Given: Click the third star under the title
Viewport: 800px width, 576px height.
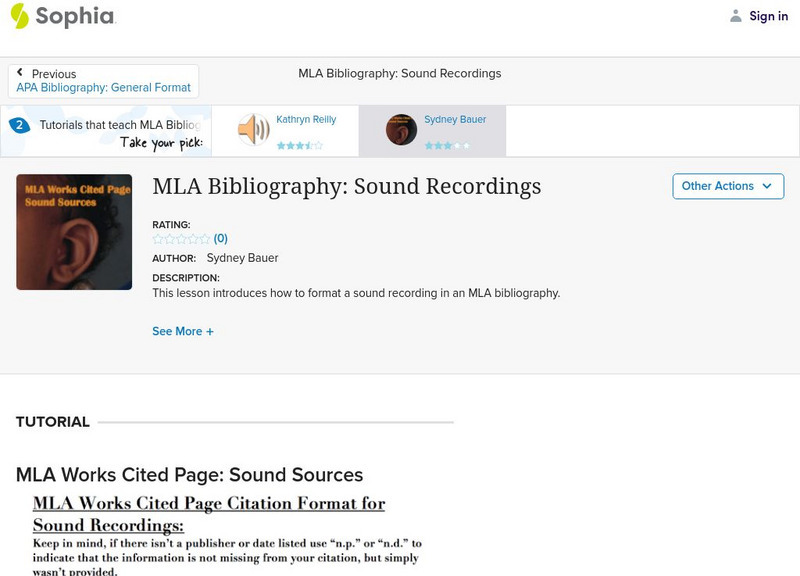Looking at the screenshot, I should pyautogui.click(x=180, y=238).
